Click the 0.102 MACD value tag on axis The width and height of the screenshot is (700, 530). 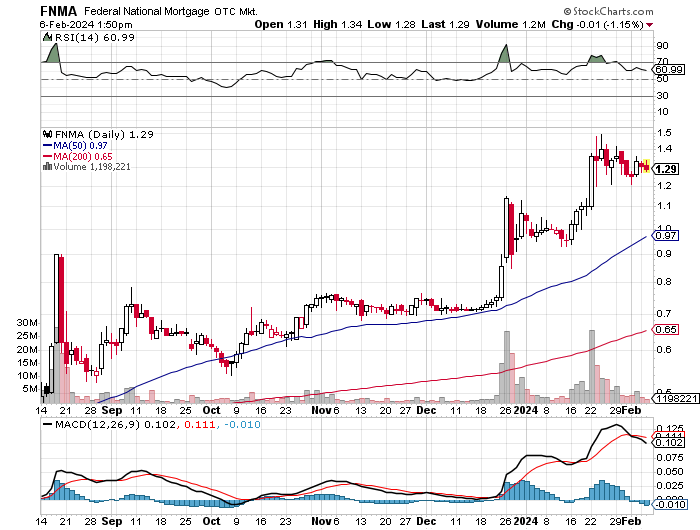(669, 442)
